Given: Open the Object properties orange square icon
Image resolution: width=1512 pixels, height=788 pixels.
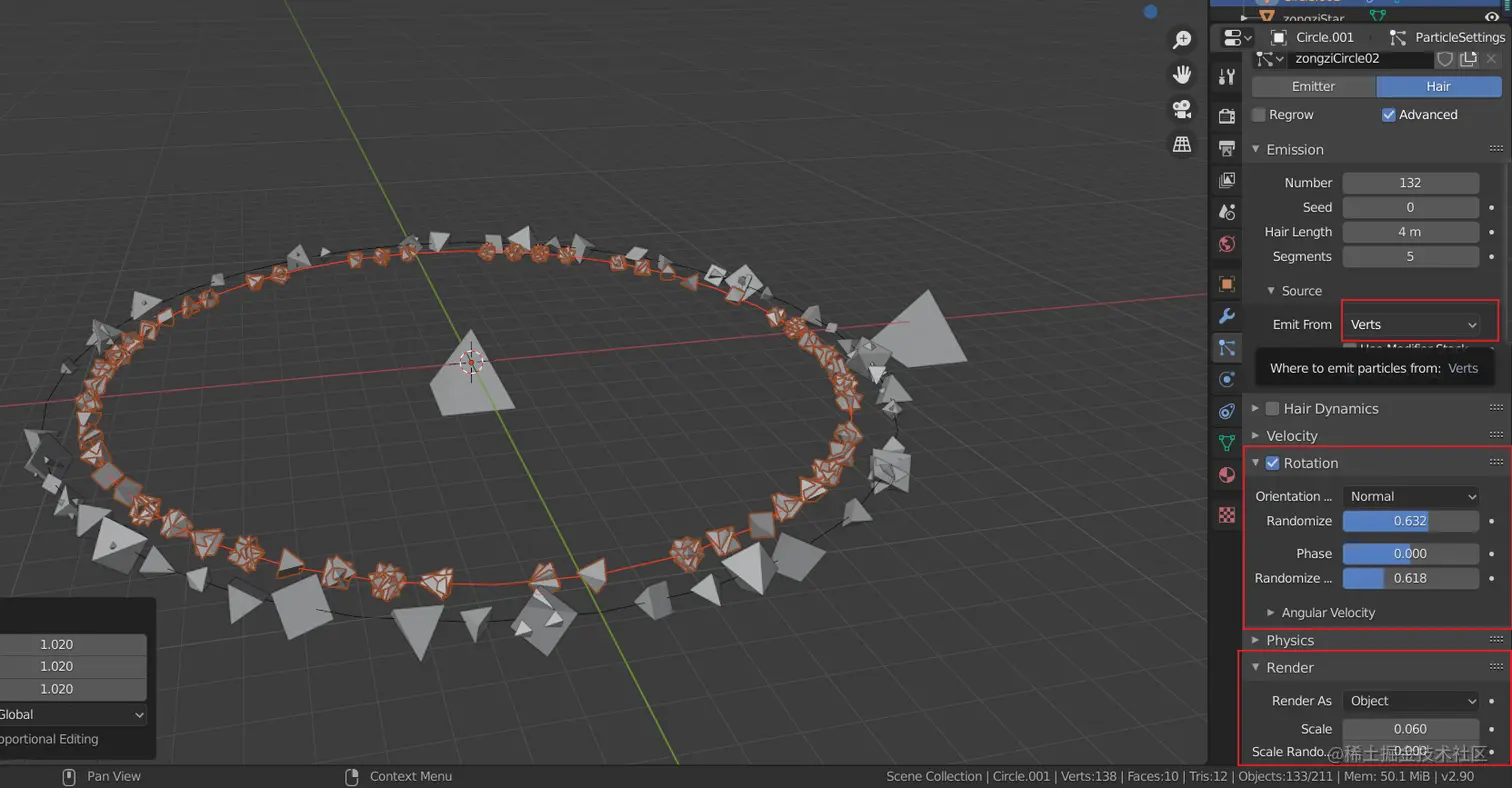Looking at the screenshot, I should click(x=1227, y=284).
